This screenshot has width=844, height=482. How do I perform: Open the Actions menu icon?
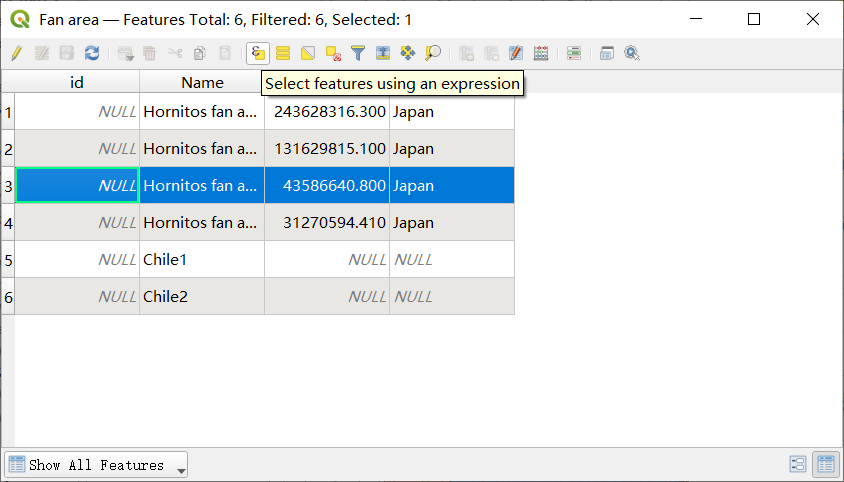point(632,53)
